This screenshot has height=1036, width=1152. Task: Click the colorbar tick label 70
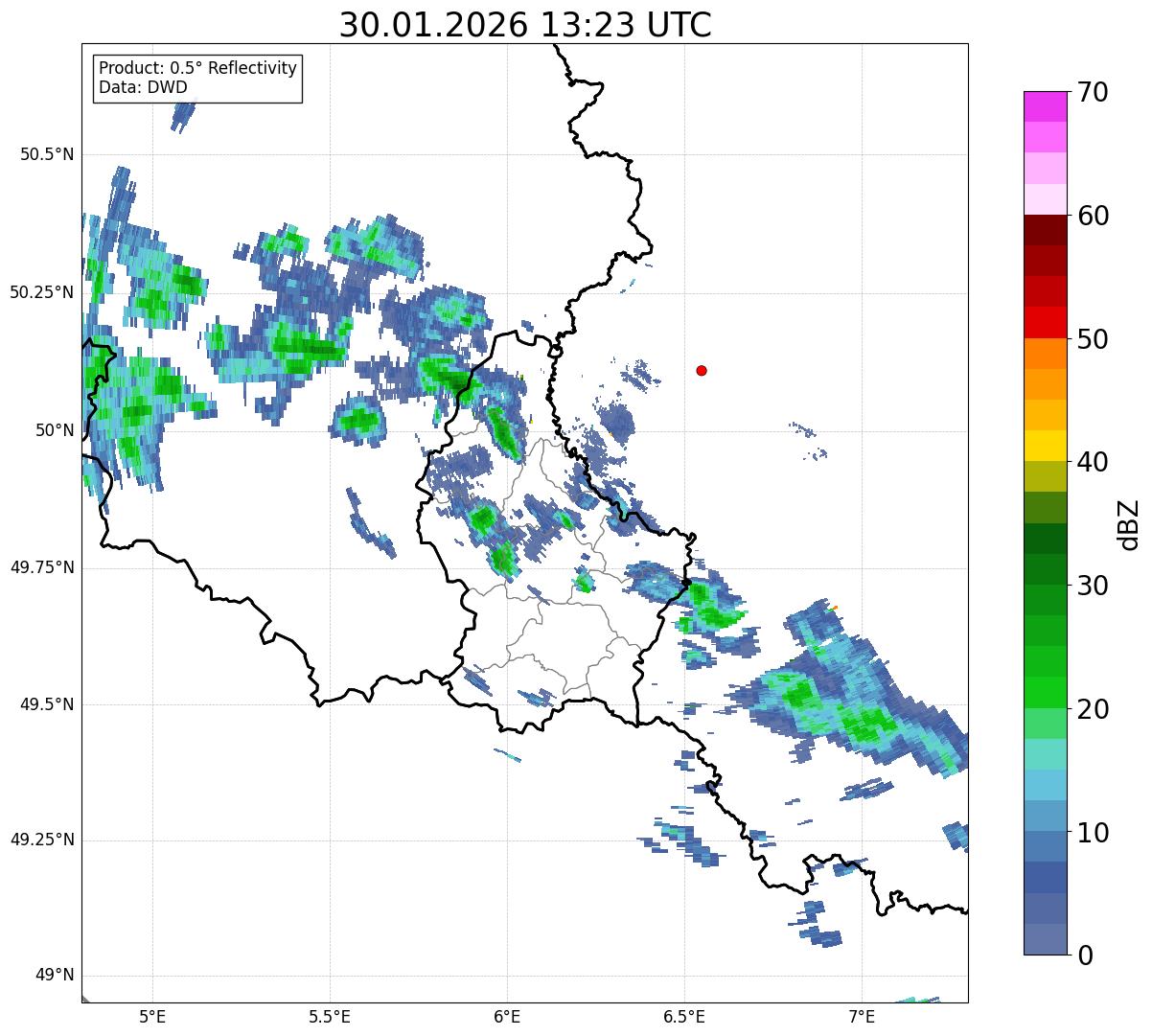pyautogui.click(x=1093, y=92)
